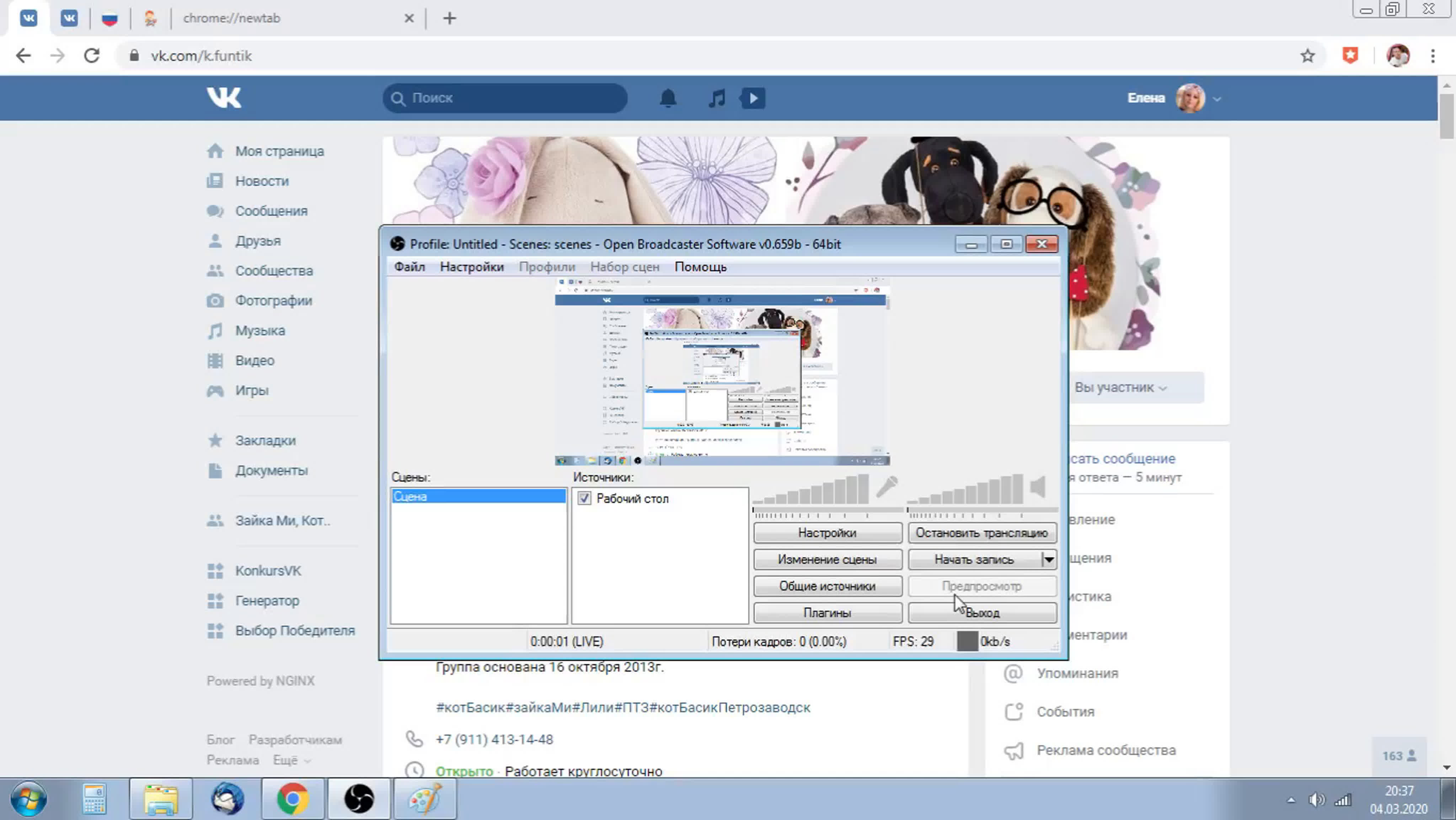Select the Сцена item in scenes list
Image resolution: width=1456 pixels, height=820 pixels.
tap(478, 496)
